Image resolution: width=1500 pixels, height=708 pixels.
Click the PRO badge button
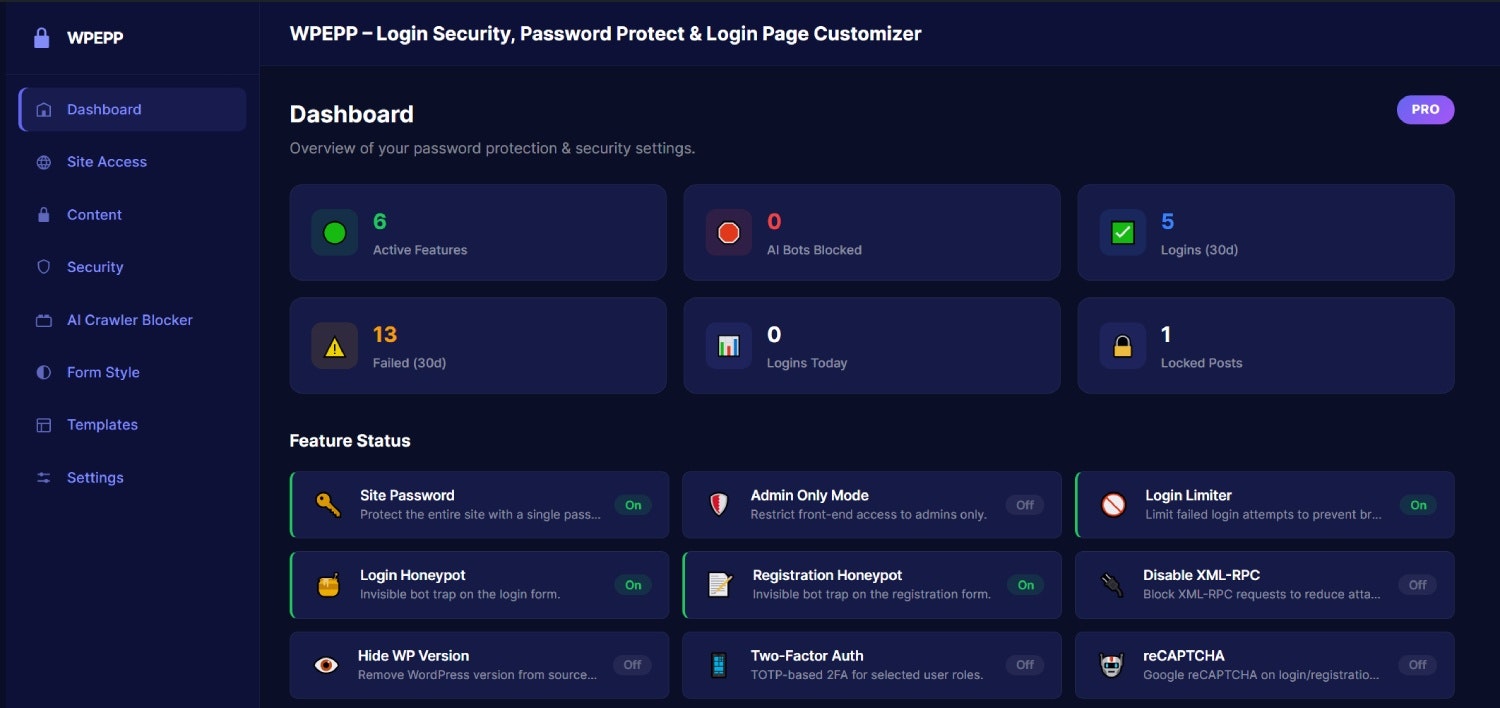coord(1425,110)
